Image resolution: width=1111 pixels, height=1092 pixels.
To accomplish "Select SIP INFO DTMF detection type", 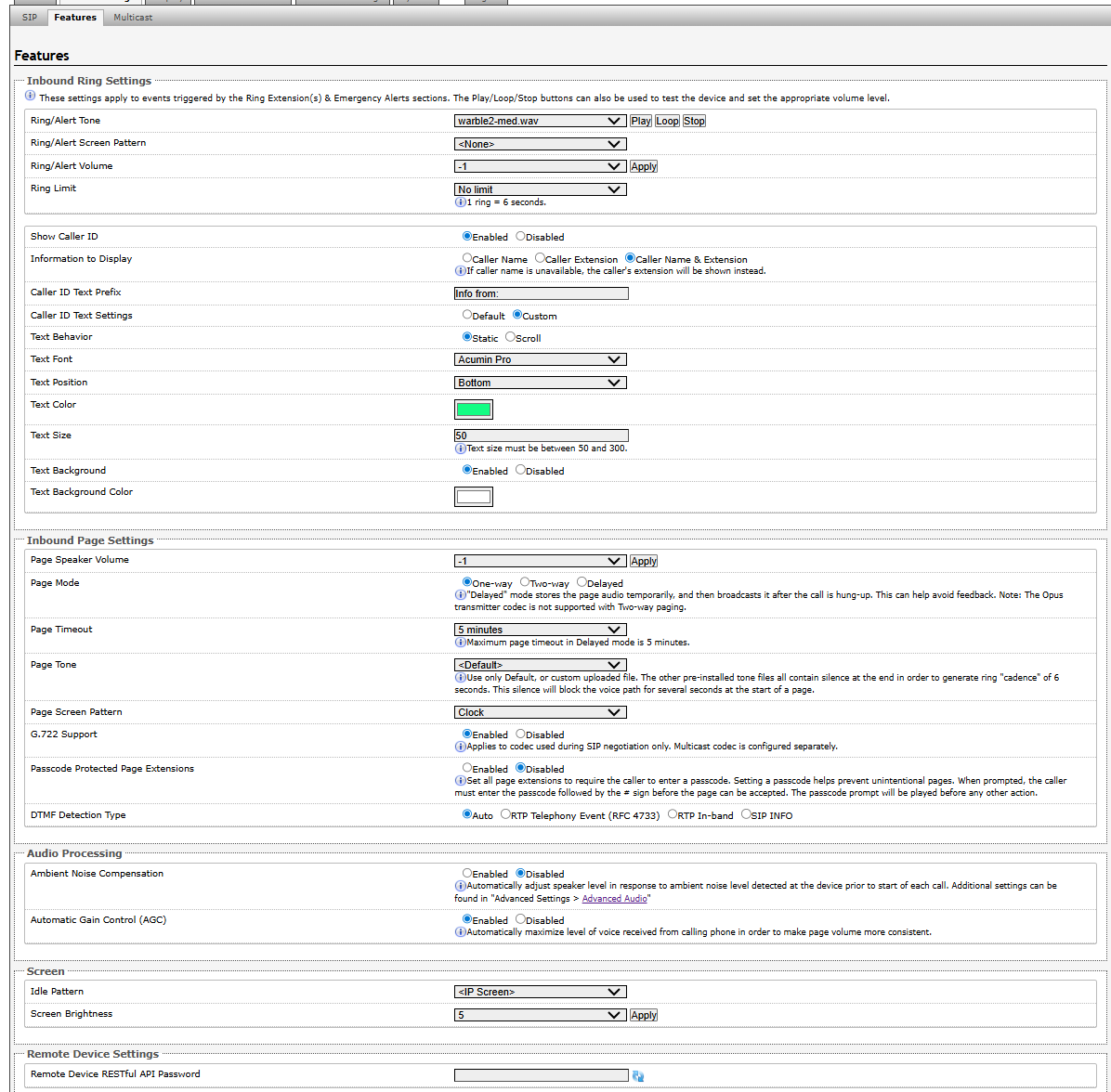I will (x=746, y=814).
